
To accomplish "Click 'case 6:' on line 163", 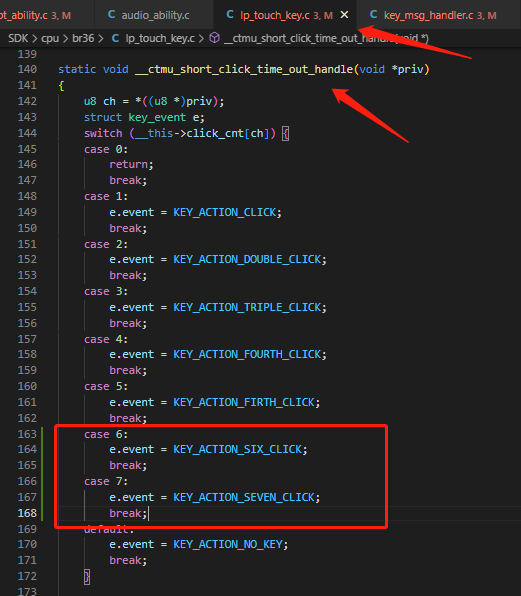I will [106, 434].
